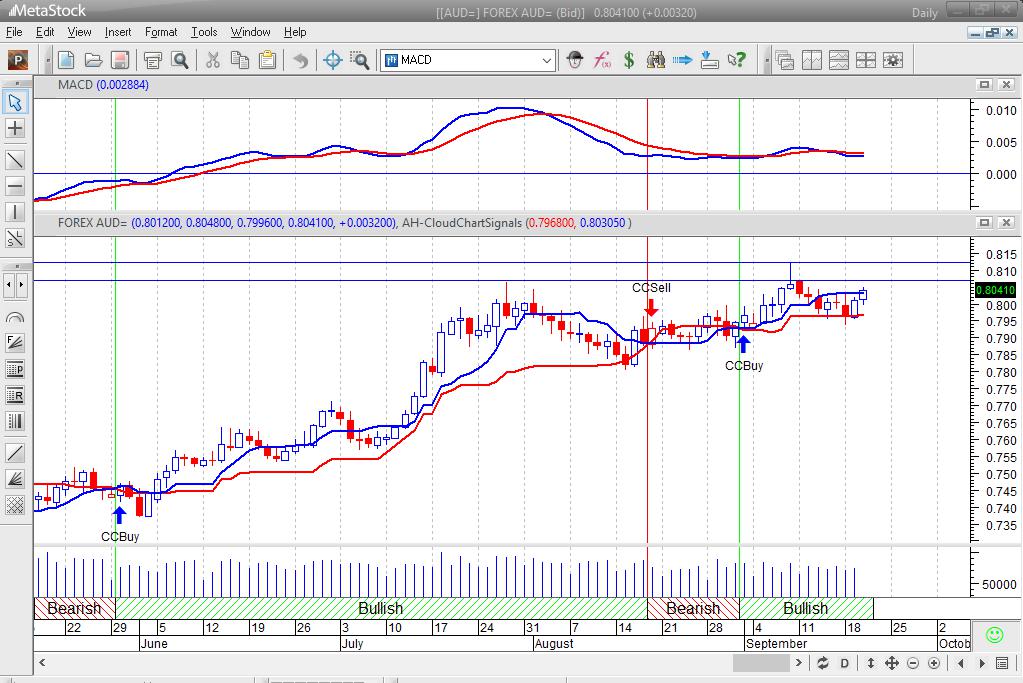Click the paste clipboard icon
Screen dimensions: 1023x683
(268, 60)
